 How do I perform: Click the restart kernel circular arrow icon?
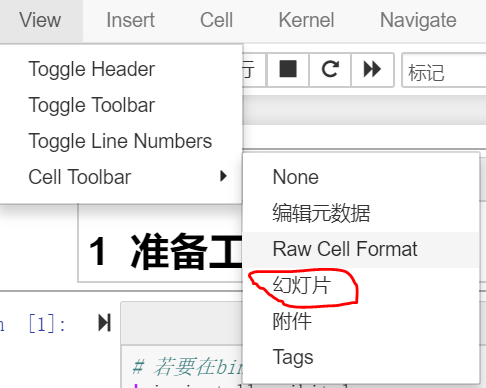coord(330,69)
